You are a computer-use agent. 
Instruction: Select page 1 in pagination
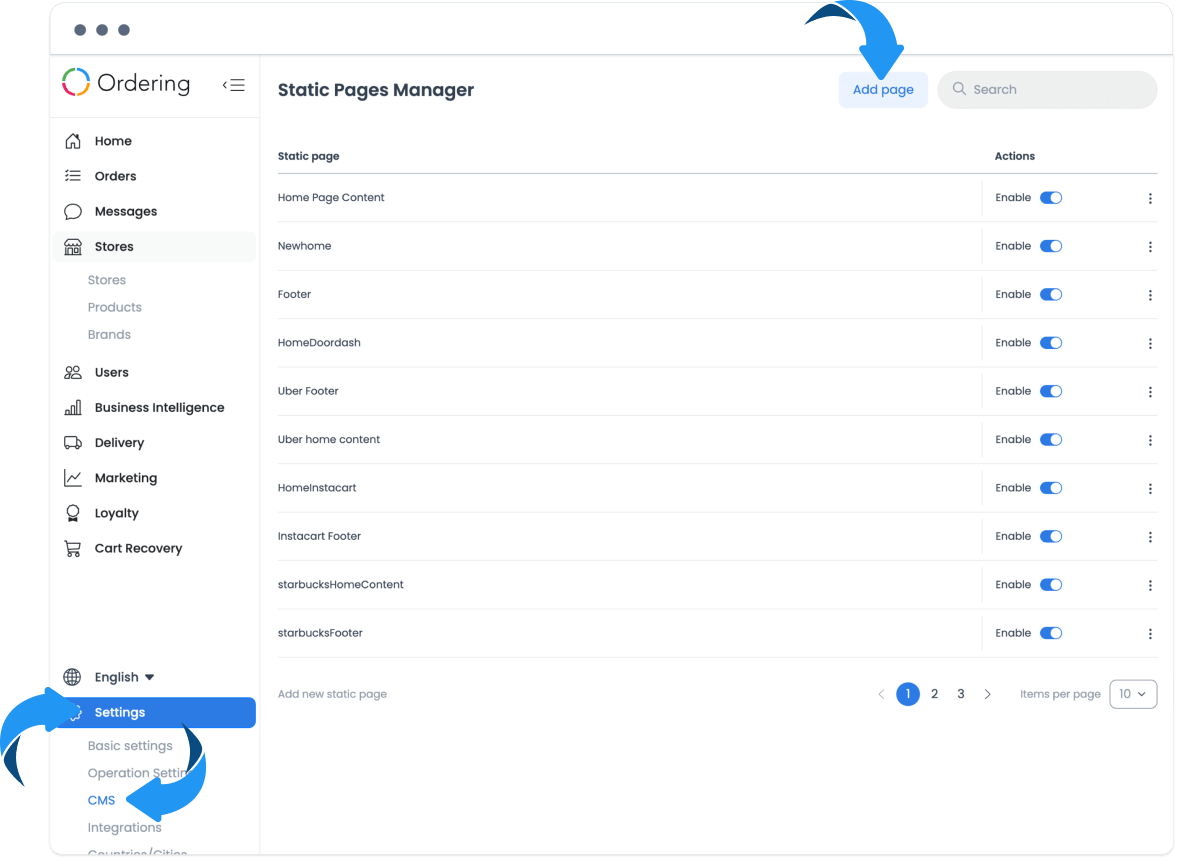coord(908,694)
